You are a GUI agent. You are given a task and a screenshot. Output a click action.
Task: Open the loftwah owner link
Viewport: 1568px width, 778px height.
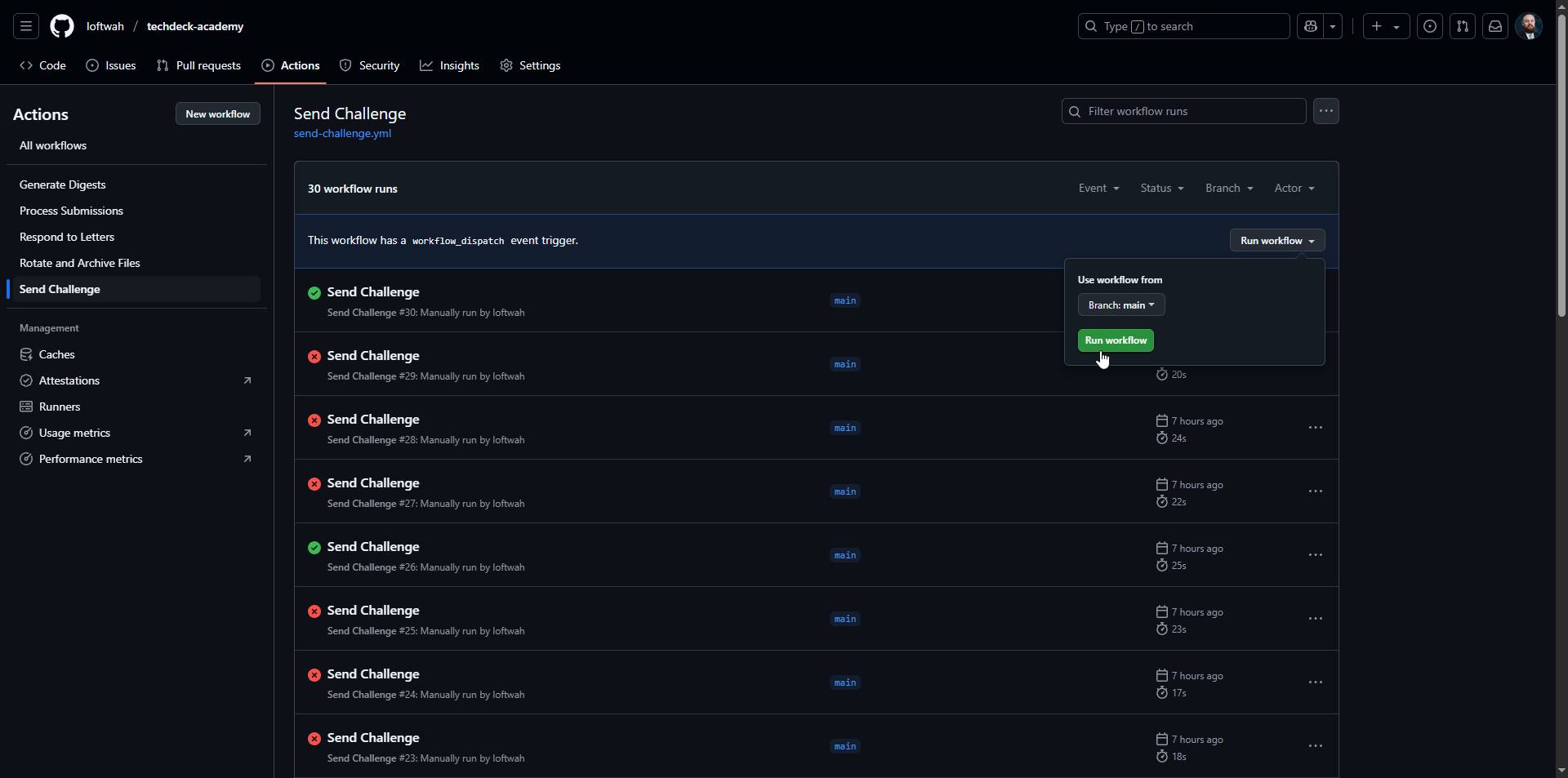(105, 26)
